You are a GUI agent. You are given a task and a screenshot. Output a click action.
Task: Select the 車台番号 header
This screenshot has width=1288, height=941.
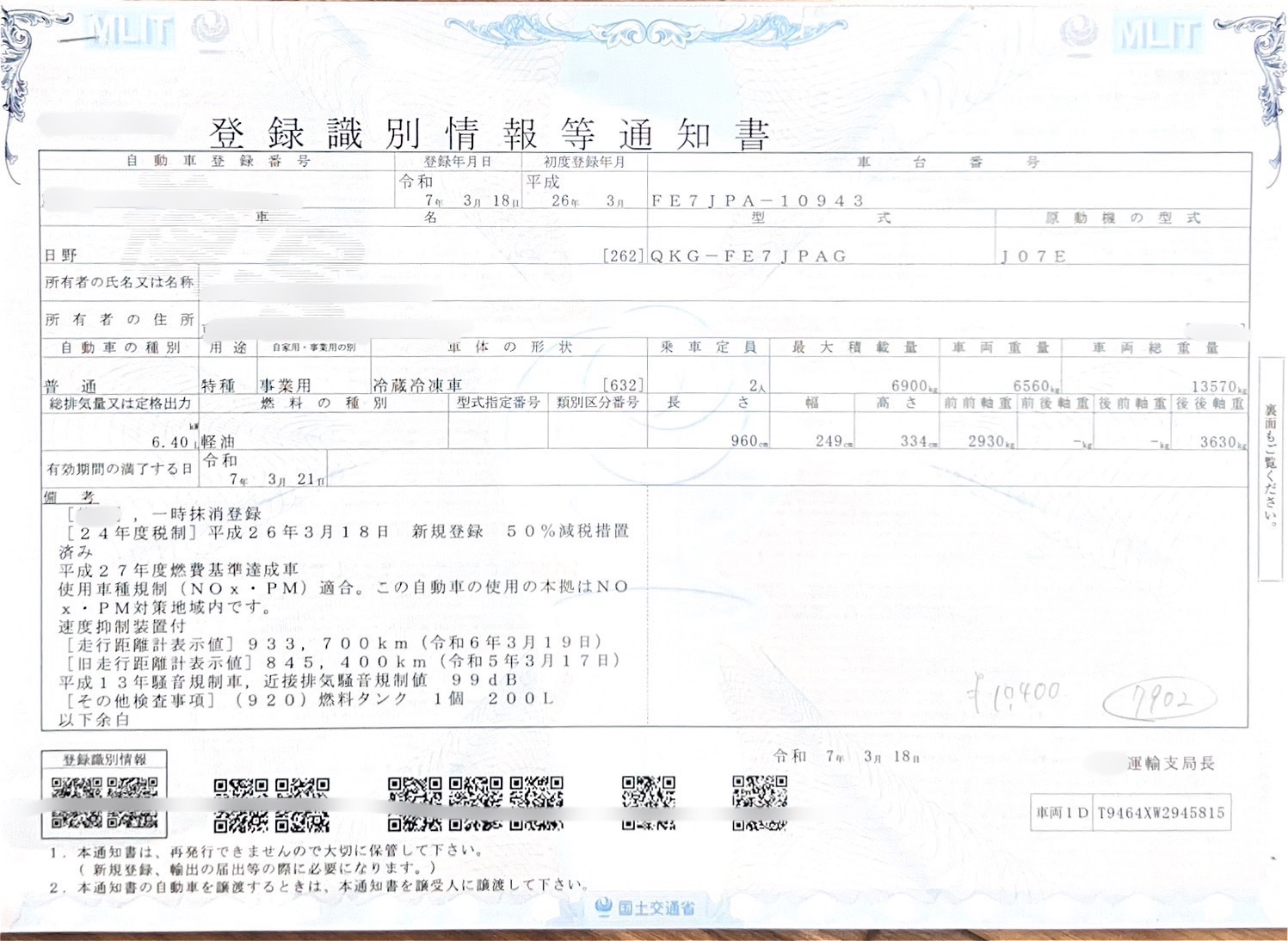pyautogui.click(x=948, y=162)
